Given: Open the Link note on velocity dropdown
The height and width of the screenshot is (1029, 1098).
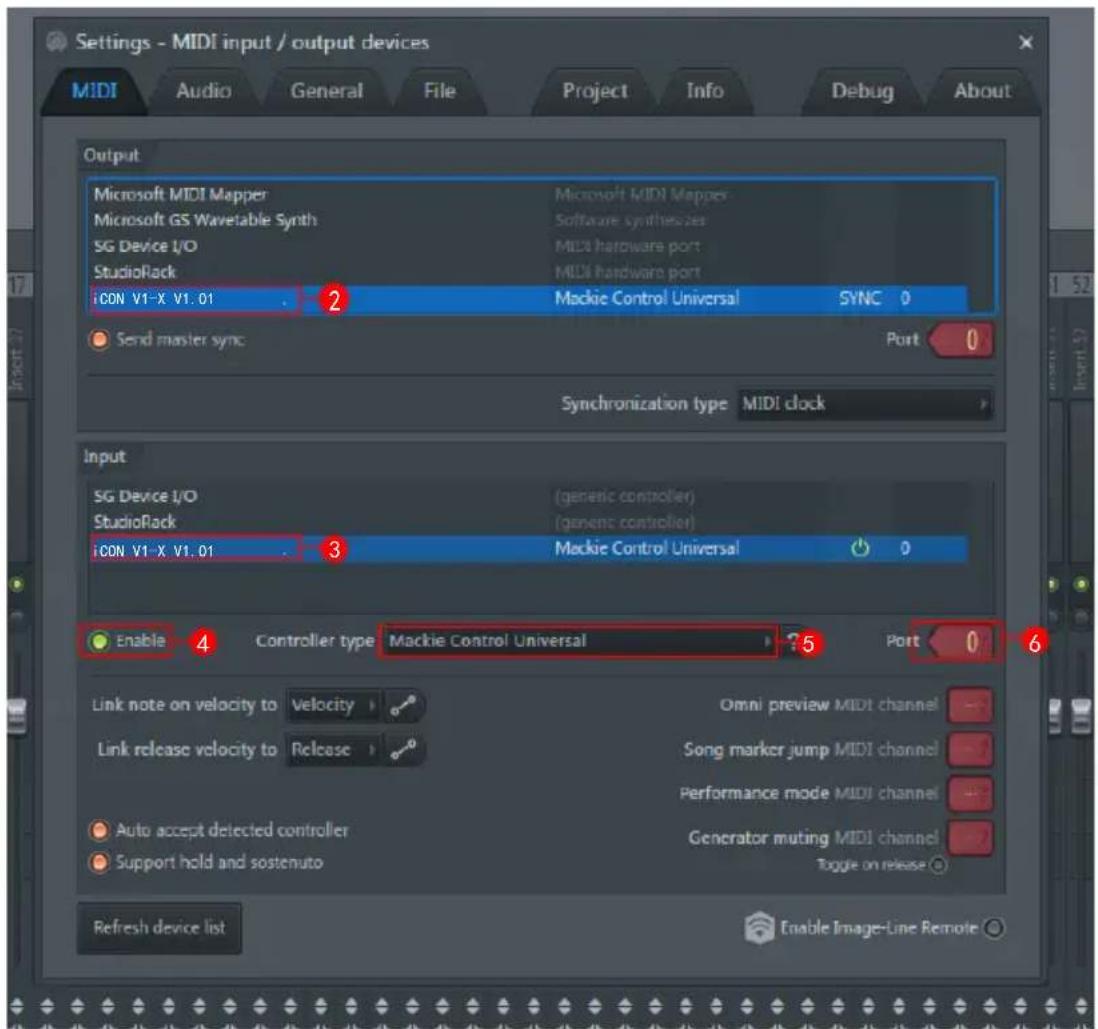Looking at the screenshot, I should tap(335, 705).
